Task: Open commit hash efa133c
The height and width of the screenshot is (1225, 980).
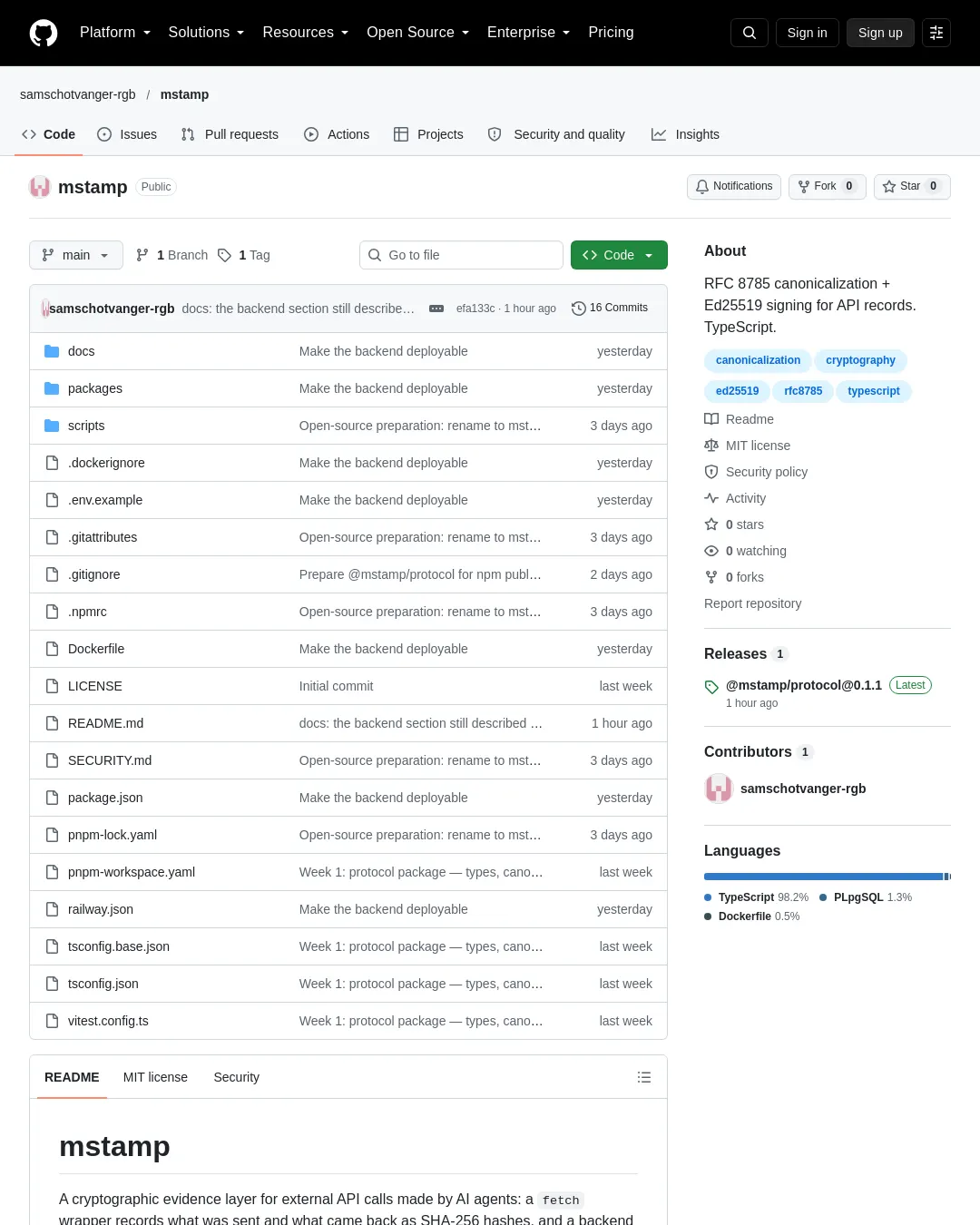Action: tap(475, 309)
